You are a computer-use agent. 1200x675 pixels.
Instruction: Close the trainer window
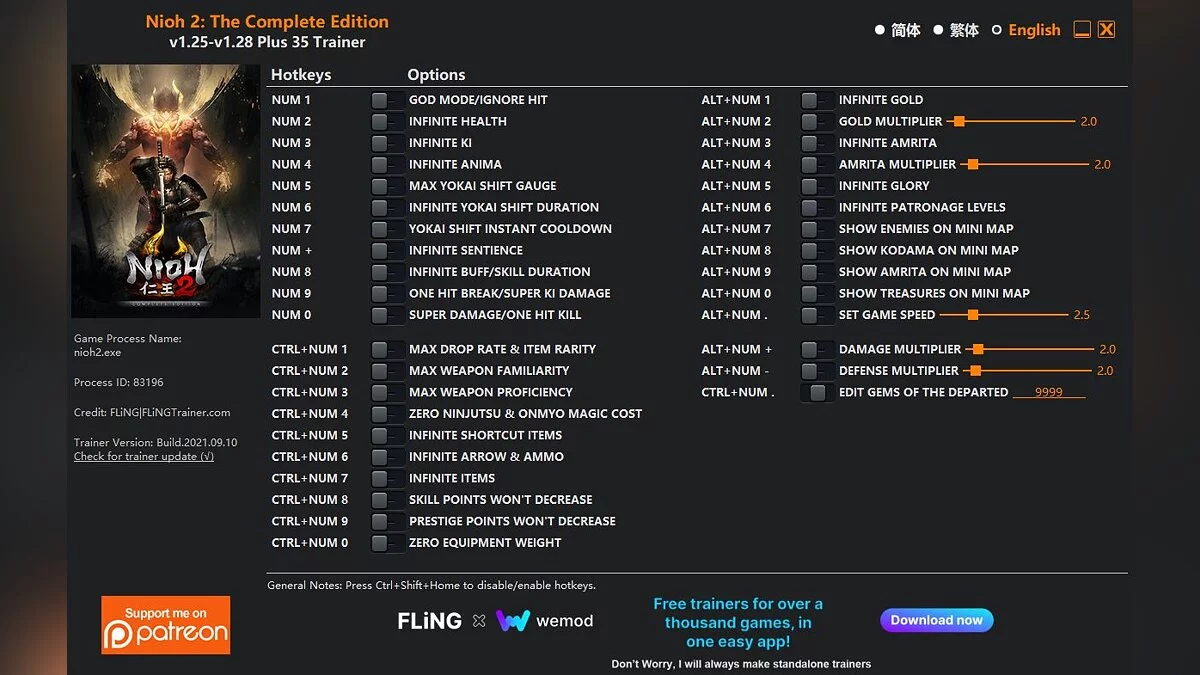[1106, 30]
